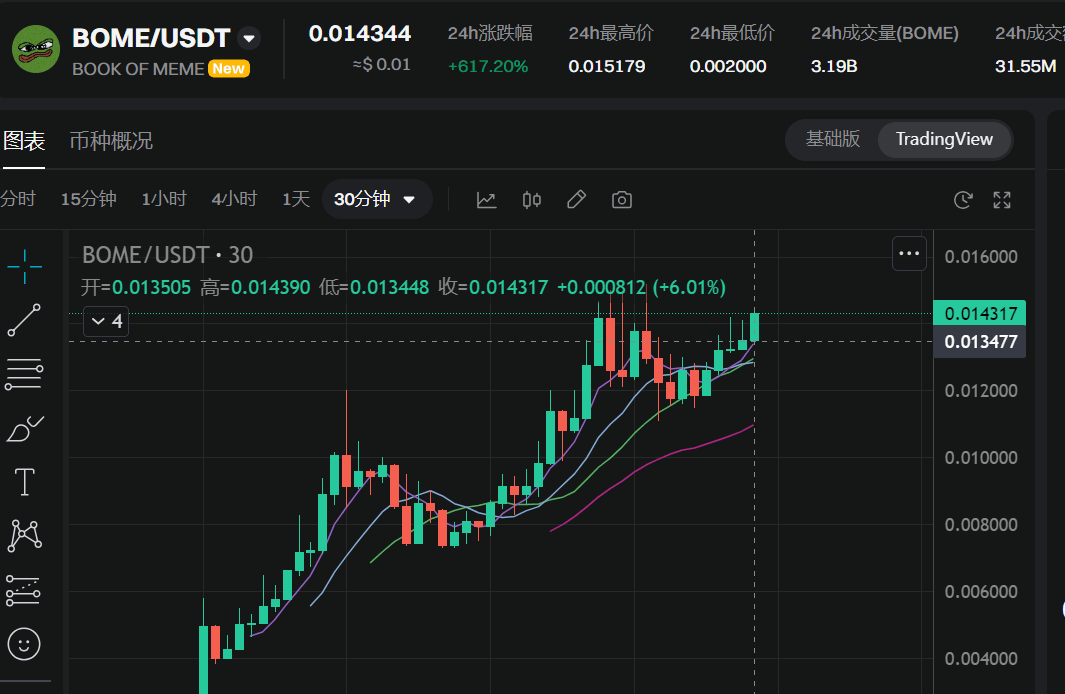Viewport: 1065px width, 694px height.
Task: Click the current price label 0.014317
Action: (980, 314)
